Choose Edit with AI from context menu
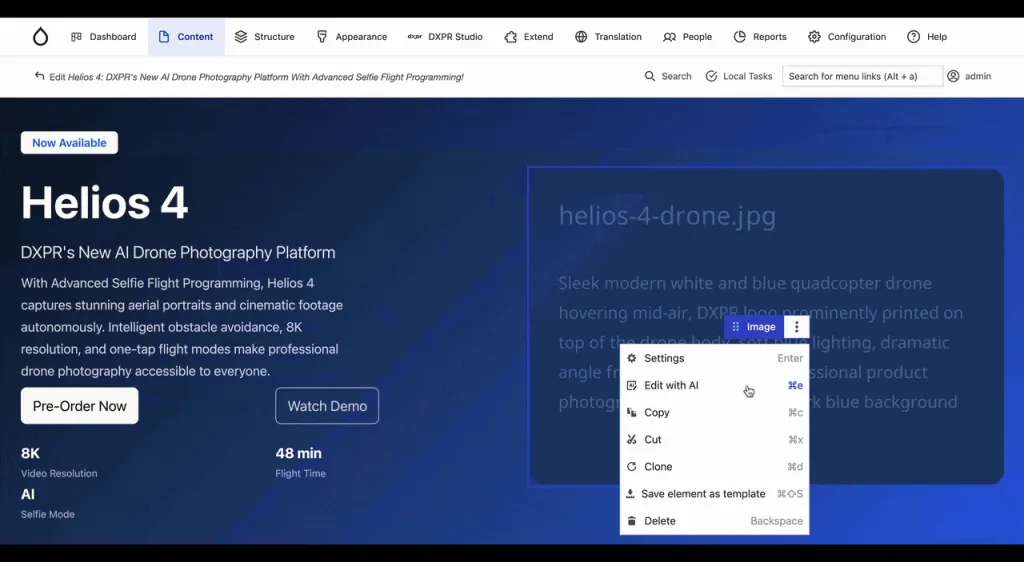The height and width of the screenshot is (562, 1024). point(714,385)
